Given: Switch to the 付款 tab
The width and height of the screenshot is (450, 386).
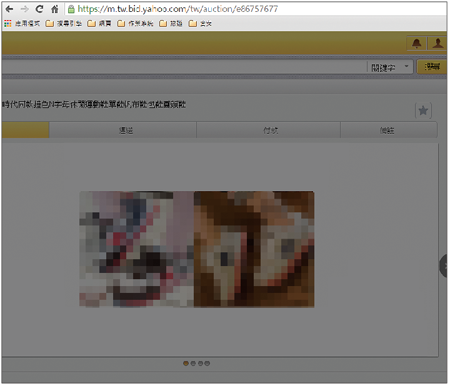Looking at the screenshot, I should point(268,130).
